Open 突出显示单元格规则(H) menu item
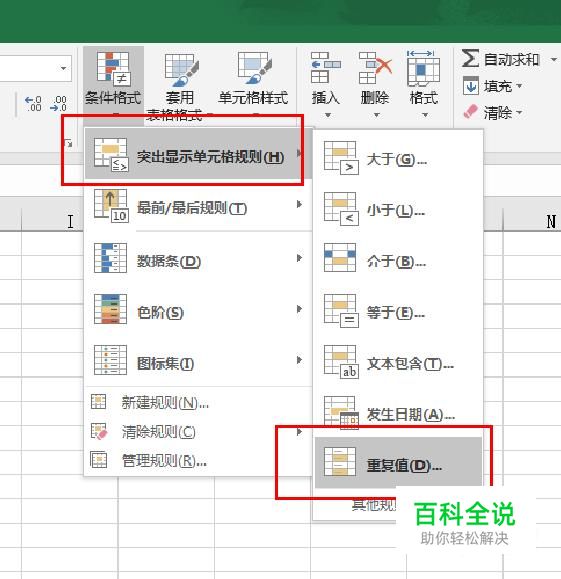 tap(198, 154)
